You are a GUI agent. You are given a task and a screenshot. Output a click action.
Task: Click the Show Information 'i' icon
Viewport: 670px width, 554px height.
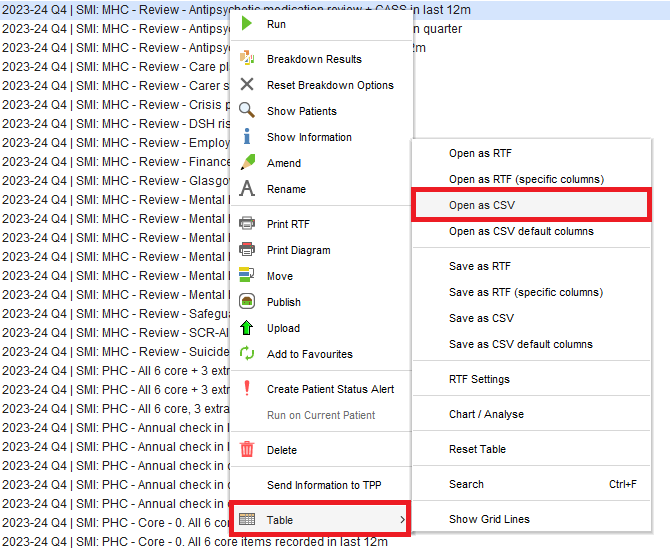tap(247, 136)
